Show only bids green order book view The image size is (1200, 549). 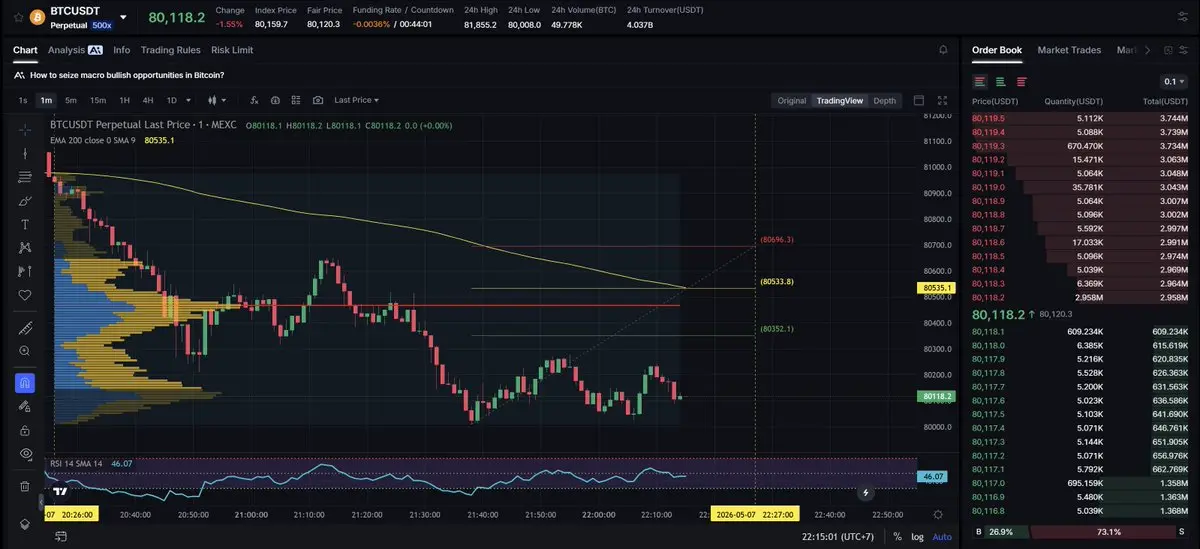click(x=1000, y=81)
